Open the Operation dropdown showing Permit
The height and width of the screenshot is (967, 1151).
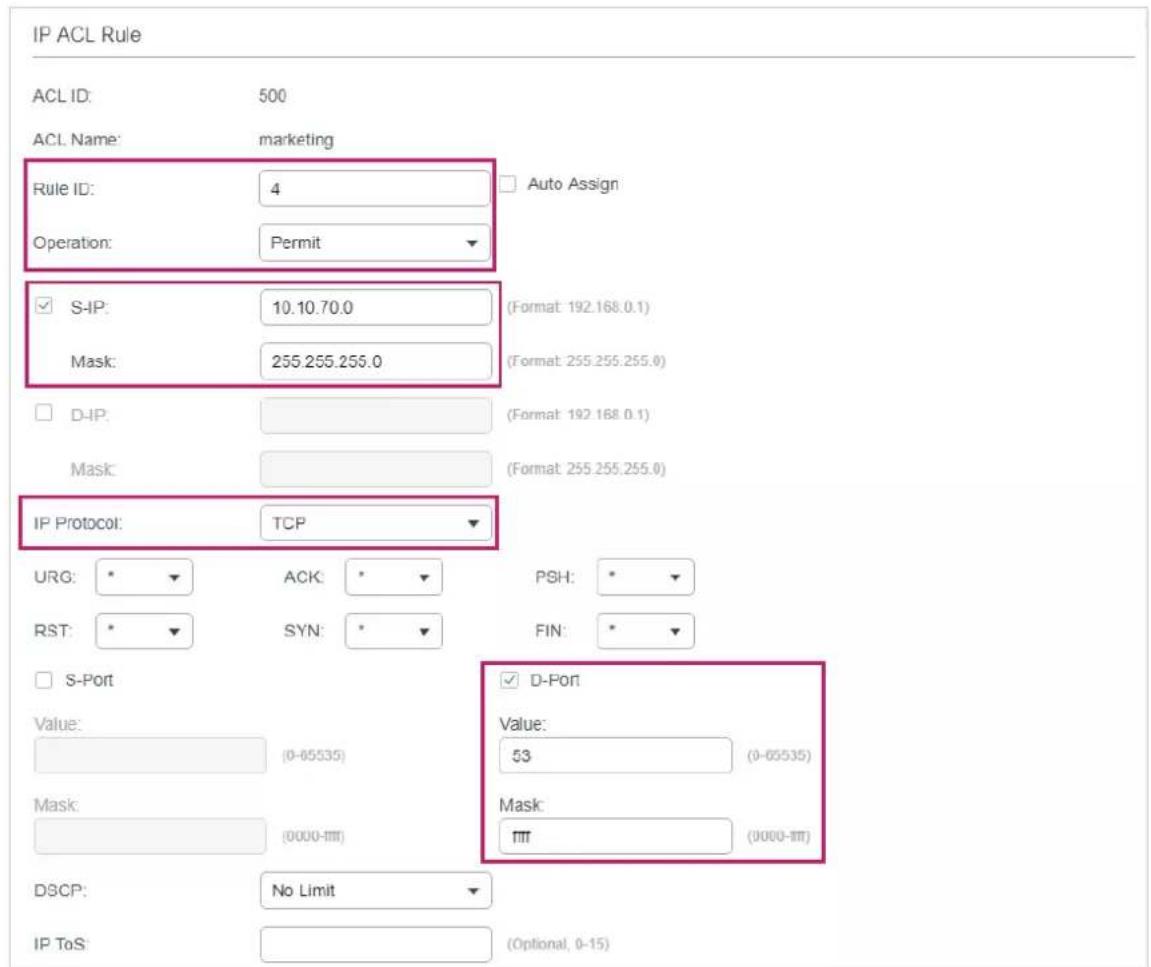(x=375, y=242)
